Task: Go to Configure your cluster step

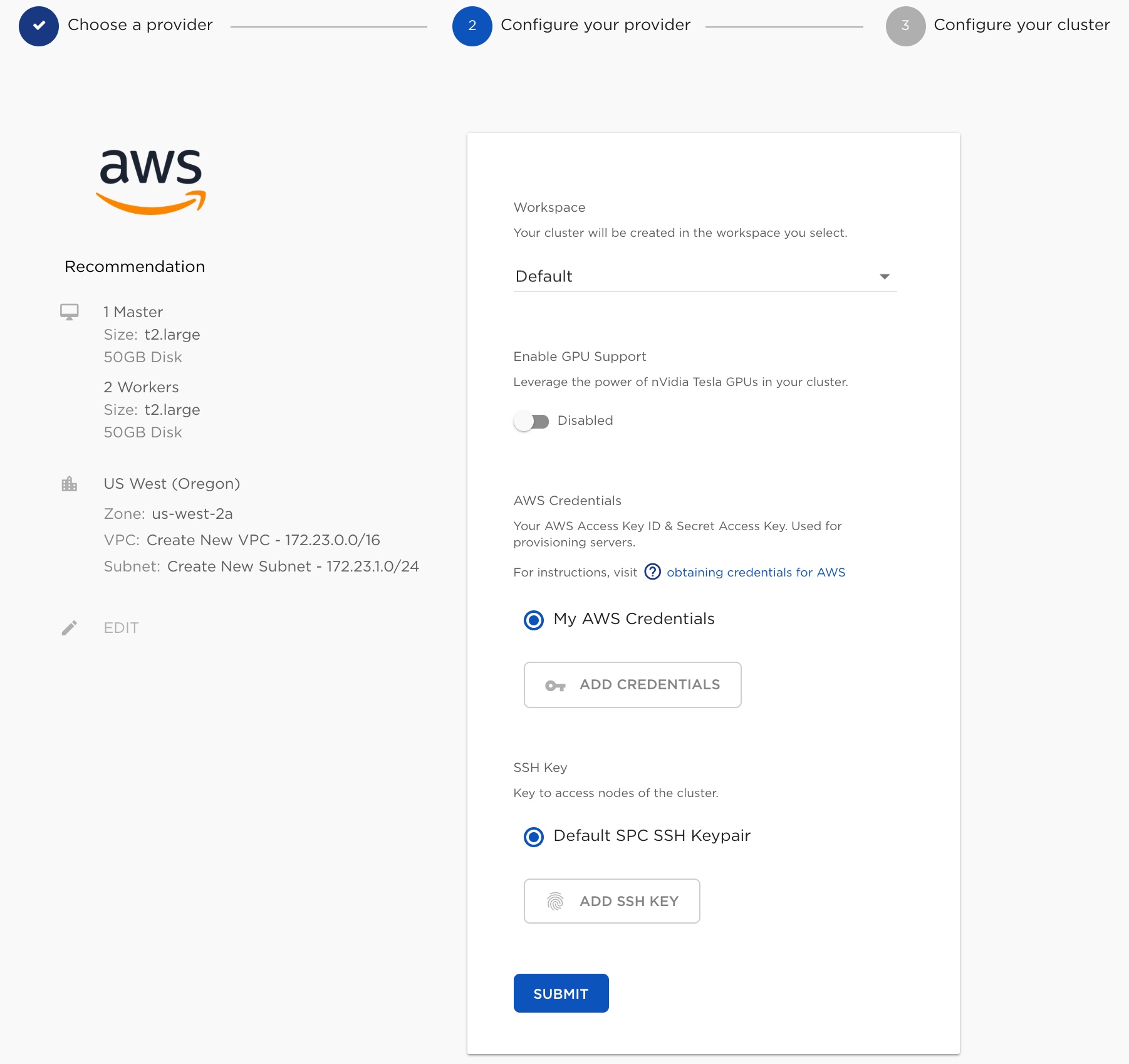Action: click(1022, 25)
